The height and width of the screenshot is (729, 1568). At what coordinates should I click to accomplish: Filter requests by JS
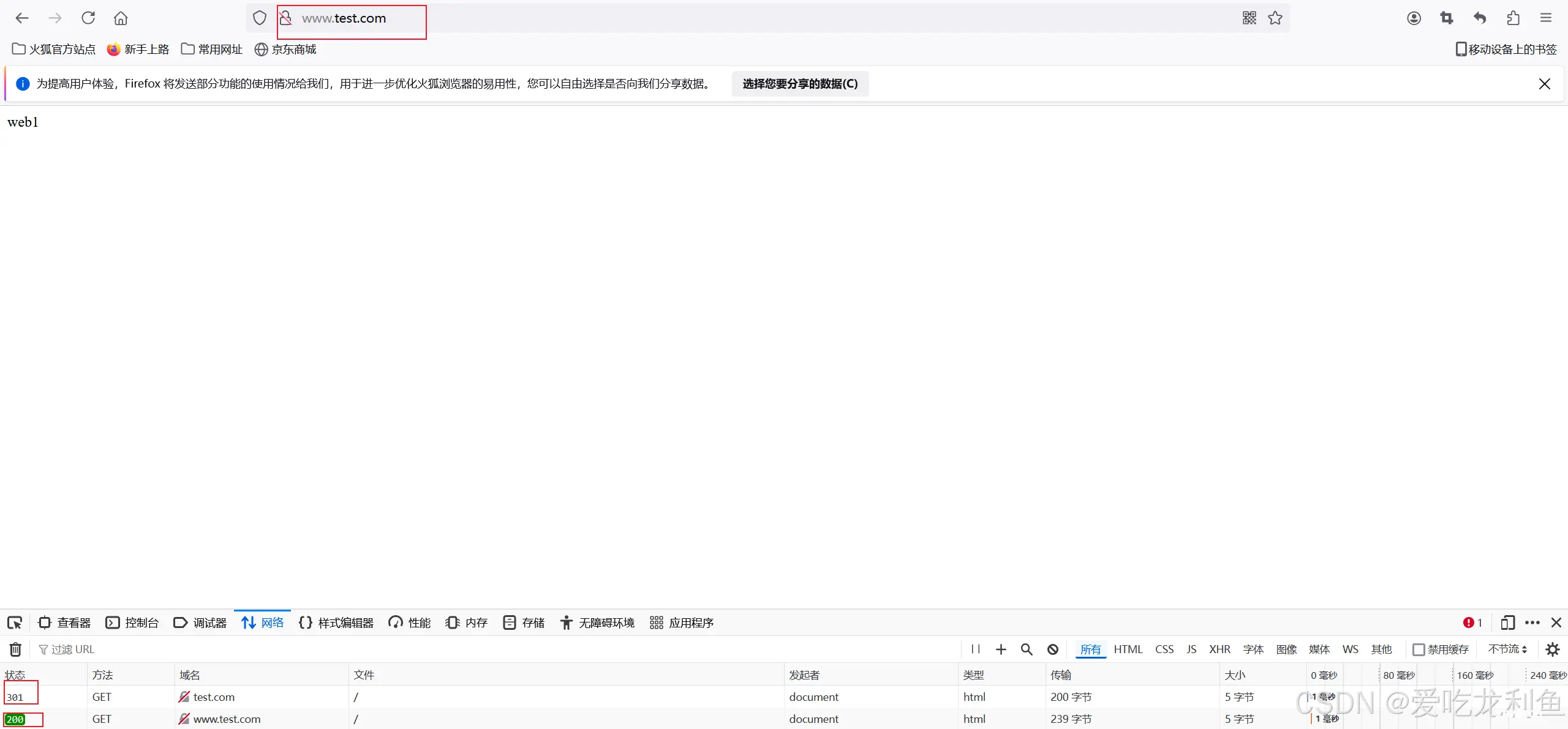(1191, 649)
